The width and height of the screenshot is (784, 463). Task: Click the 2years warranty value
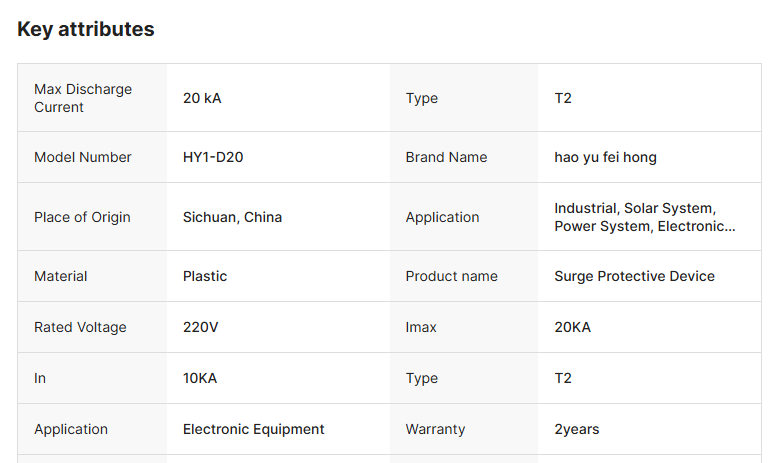(577, 429)
